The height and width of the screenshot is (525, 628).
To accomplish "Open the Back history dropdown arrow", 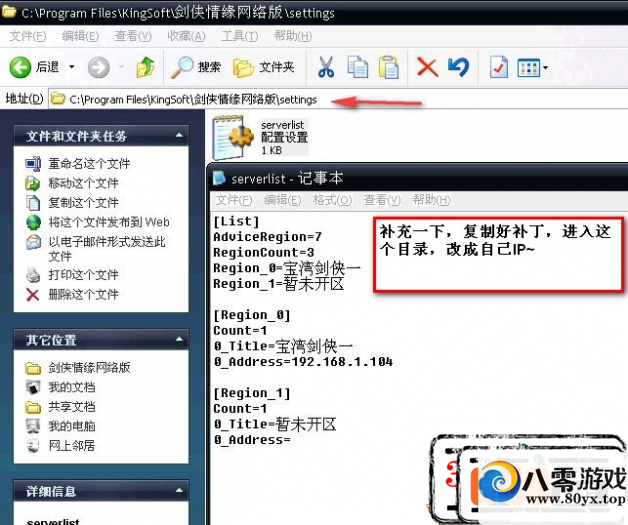I will click(x=72, y=66).
